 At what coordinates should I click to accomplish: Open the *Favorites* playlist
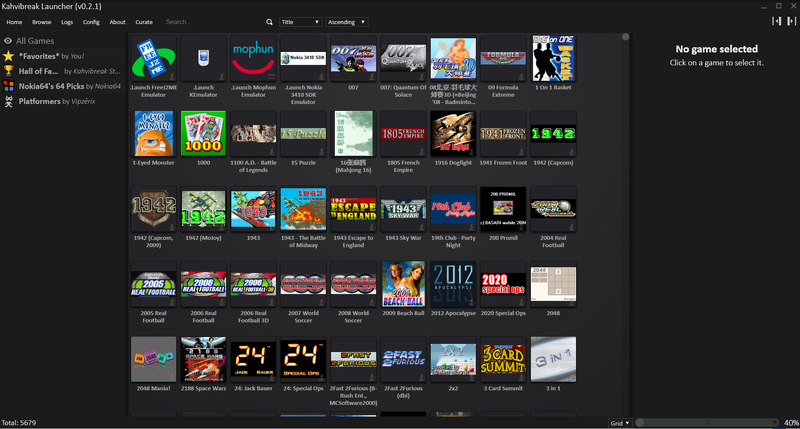pyautogui.click(x=63, y=56)
